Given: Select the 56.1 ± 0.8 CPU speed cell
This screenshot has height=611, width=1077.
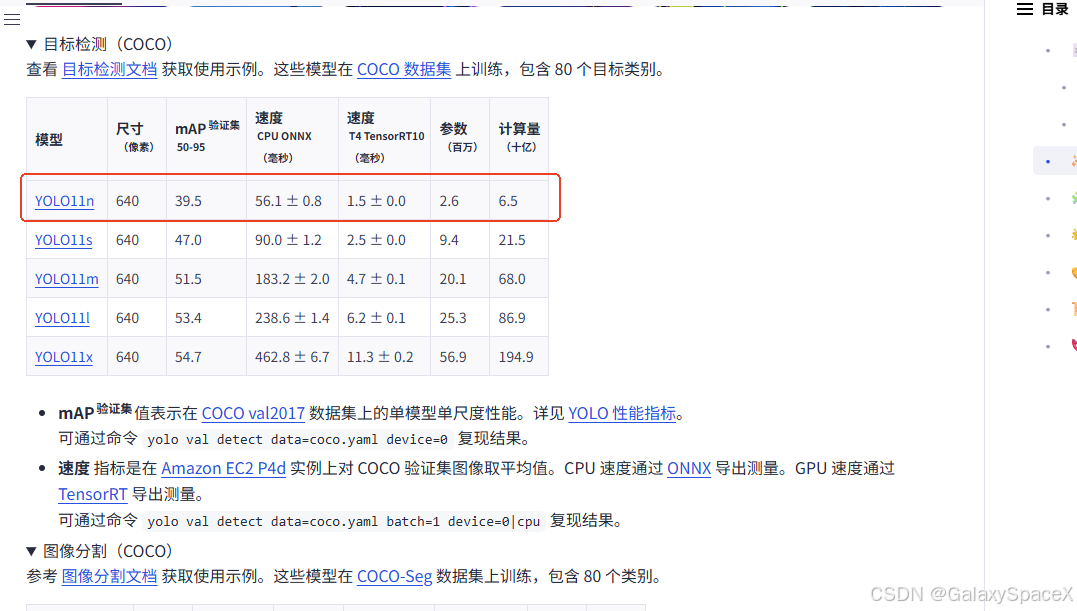Looking at the screenshot, I should [293, 201].
